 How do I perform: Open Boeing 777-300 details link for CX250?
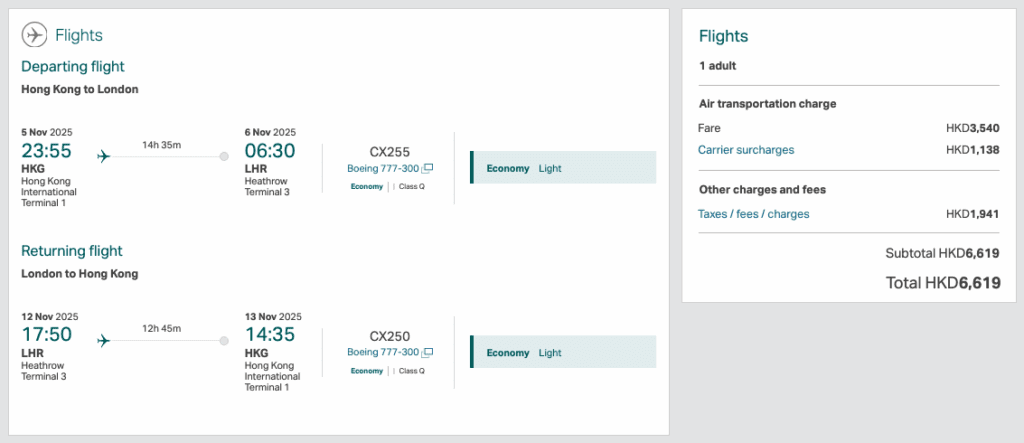pos(383,352)
